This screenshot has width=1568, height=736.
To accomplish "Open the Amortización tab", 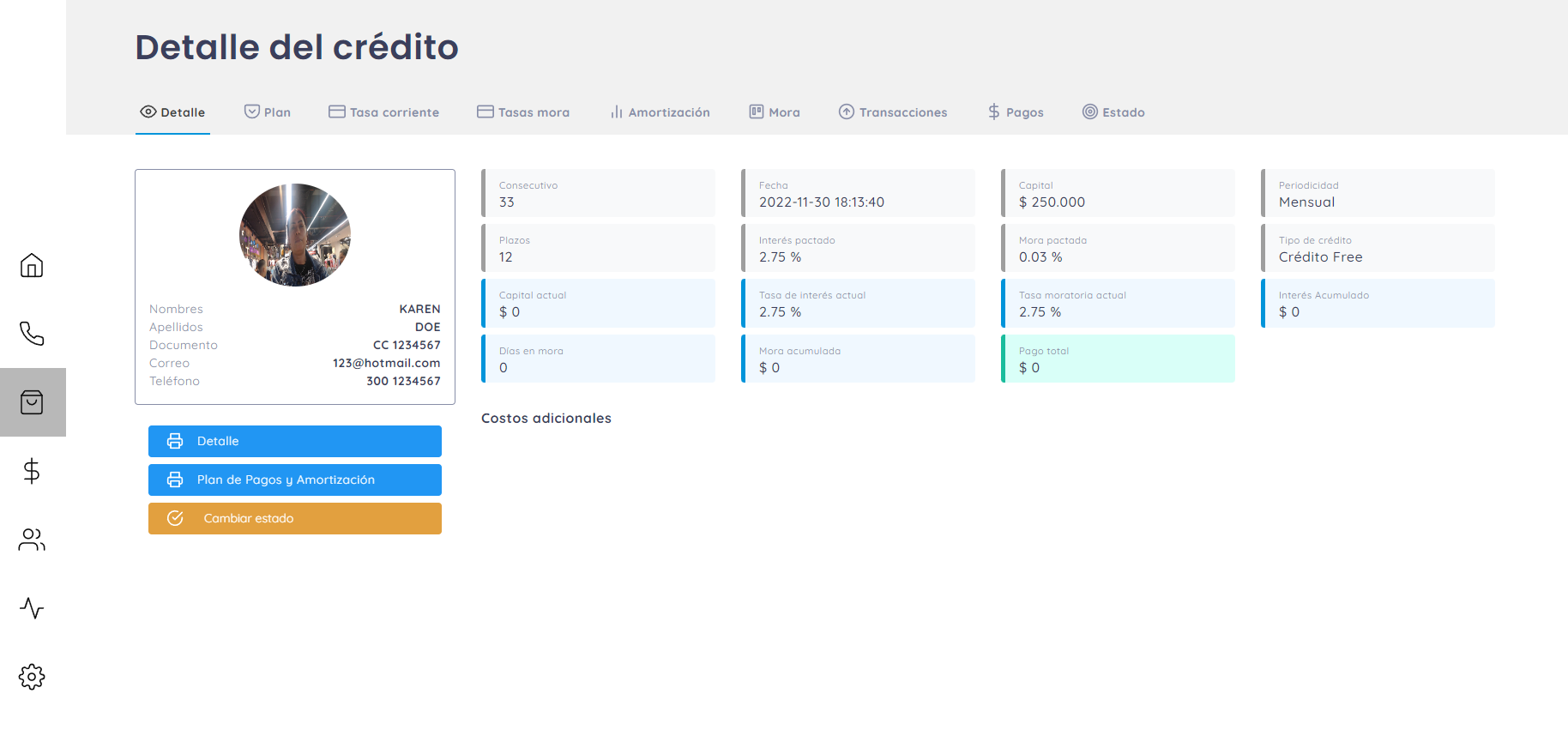I will click(x=660, y=112).
